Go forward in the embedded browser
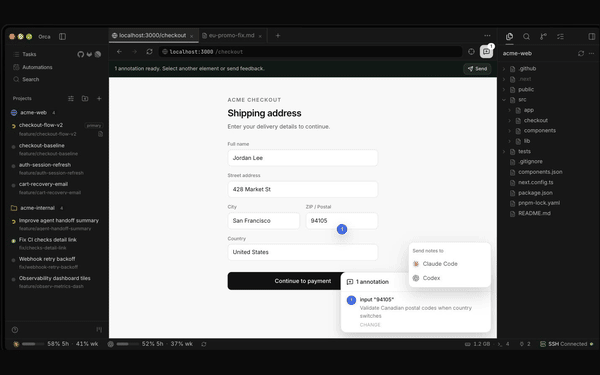Viewport: 600px width, 375px height. point(134,52)
